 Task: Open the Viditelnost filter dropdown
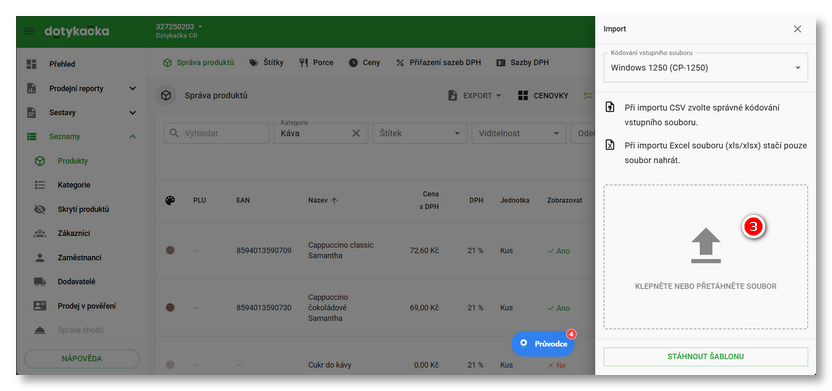pos(519,133)
